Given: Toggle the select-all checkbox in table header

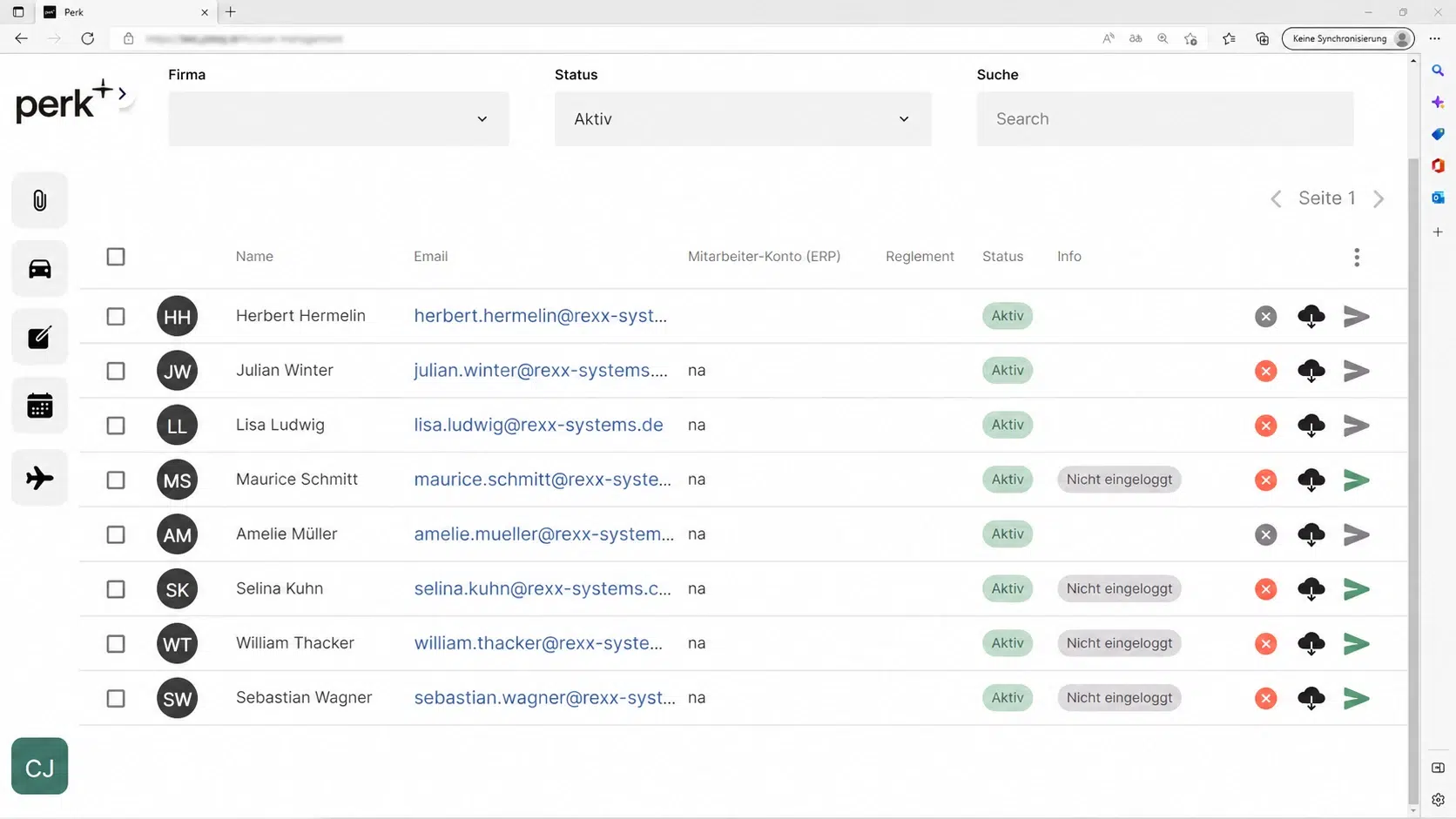Looking at the screenshot, I should [116, 257].
